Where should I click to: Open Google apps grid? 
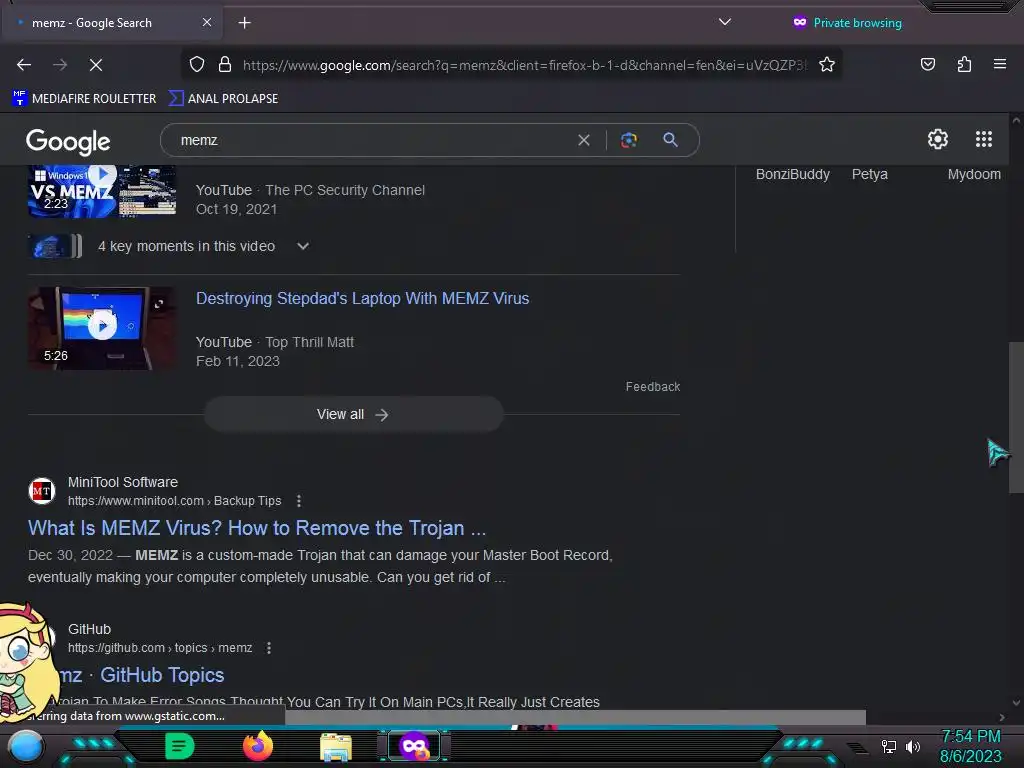coord(984,139)
